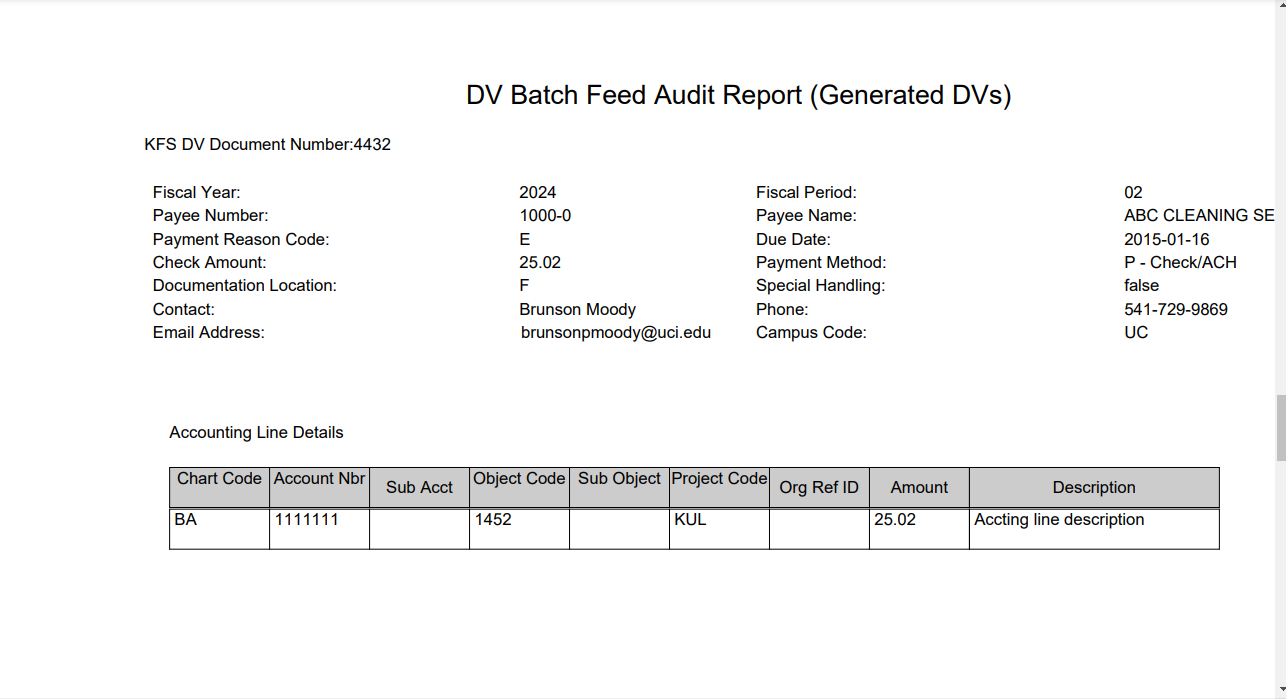Screen dimensions: 1286x699
Task: Click the Chart Code column header
Action: click(x=219, y=478)
